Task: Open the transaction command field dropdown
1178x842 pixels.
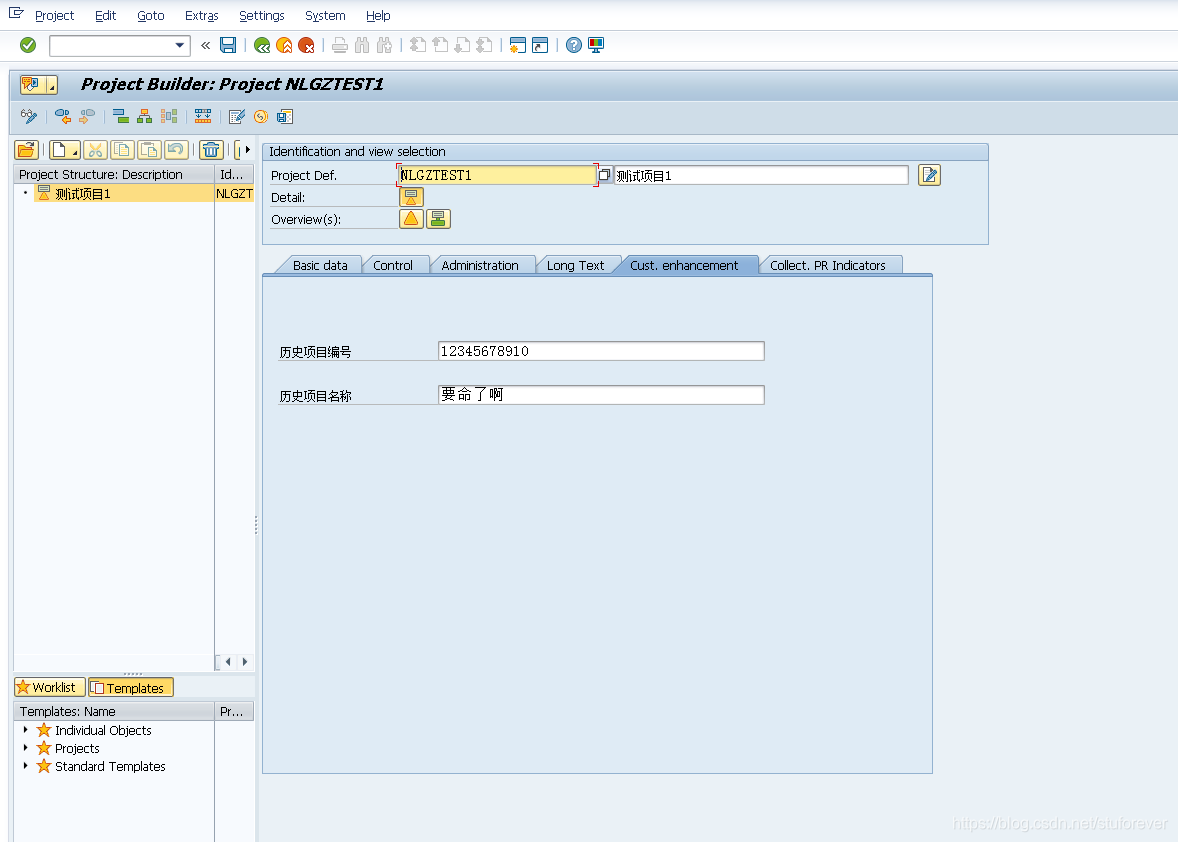Action: [180, 45]
